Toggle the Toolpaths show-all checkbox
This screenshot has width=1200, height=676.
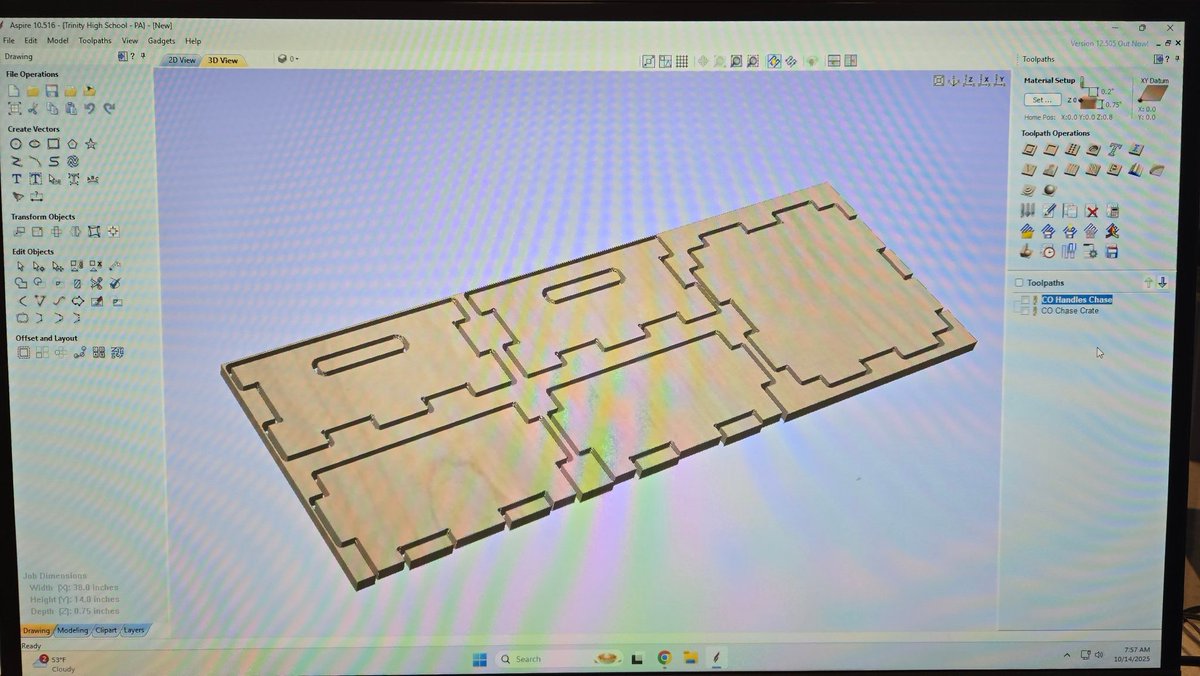click(1019, 283)
